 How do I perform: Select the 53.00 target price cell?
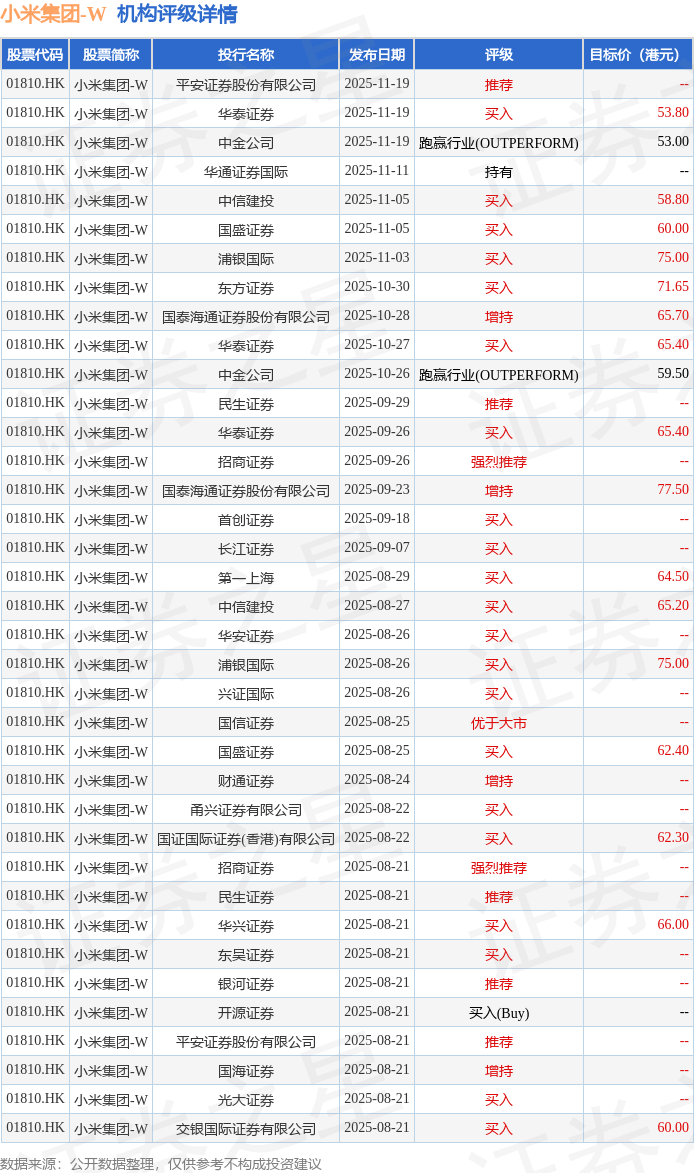coord(672,142)
